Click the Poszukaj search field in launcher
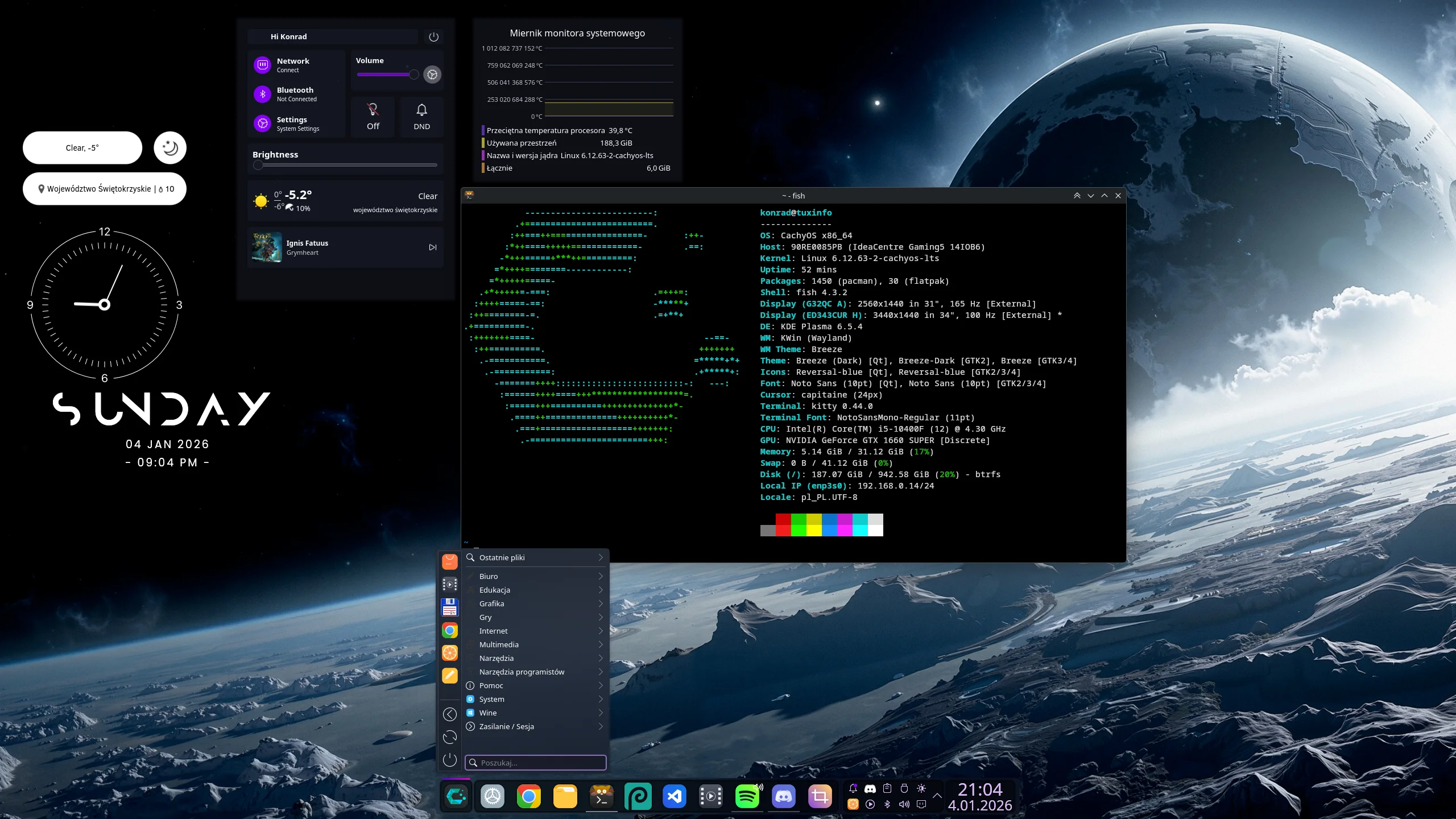Image resolution: width=1456 pixels, height=819 pixels. [536, 763]
